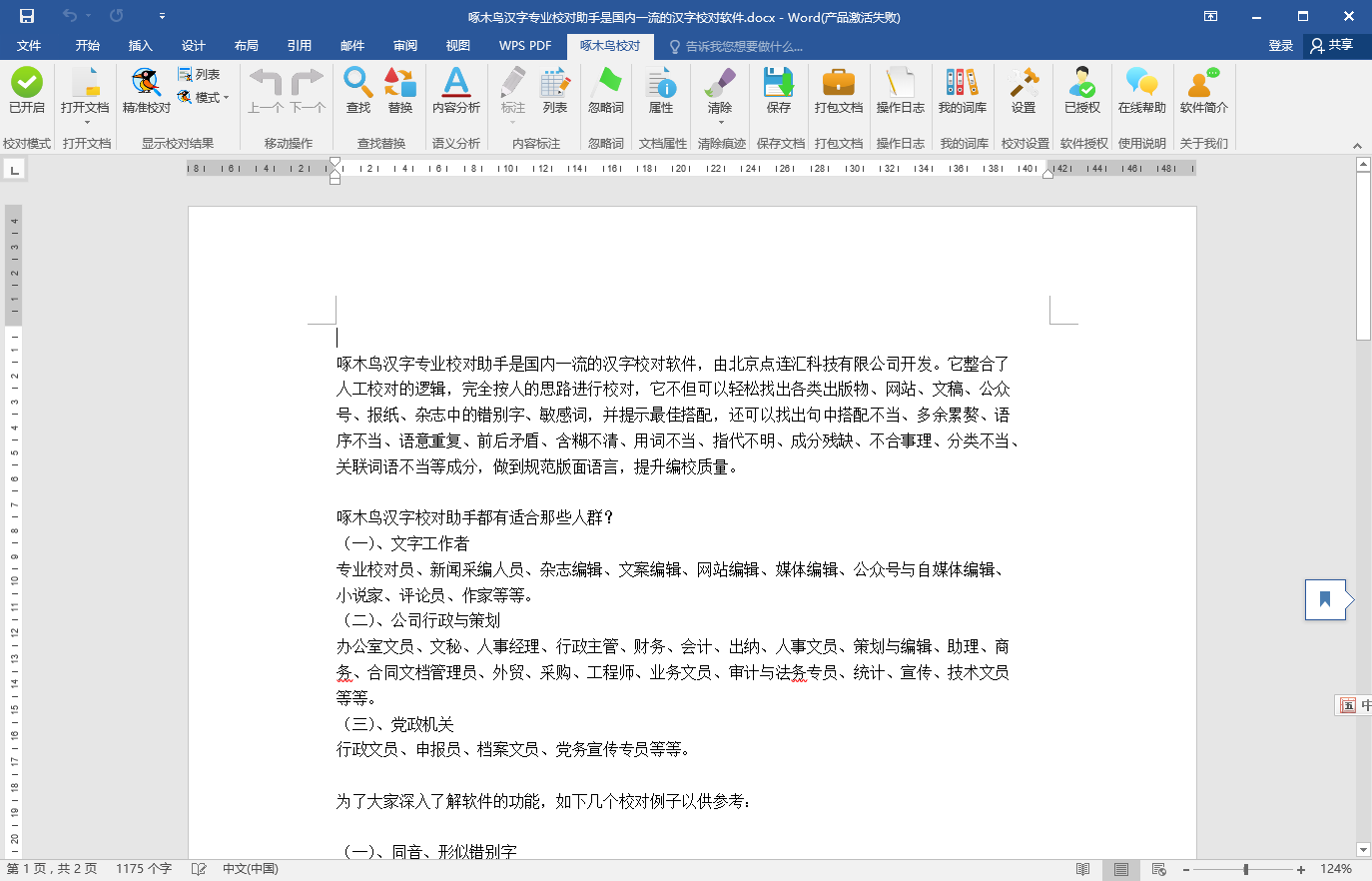Switch to the 设计 tab
The height and width of the screenshot is (881, 1372).
pos(194,46)
